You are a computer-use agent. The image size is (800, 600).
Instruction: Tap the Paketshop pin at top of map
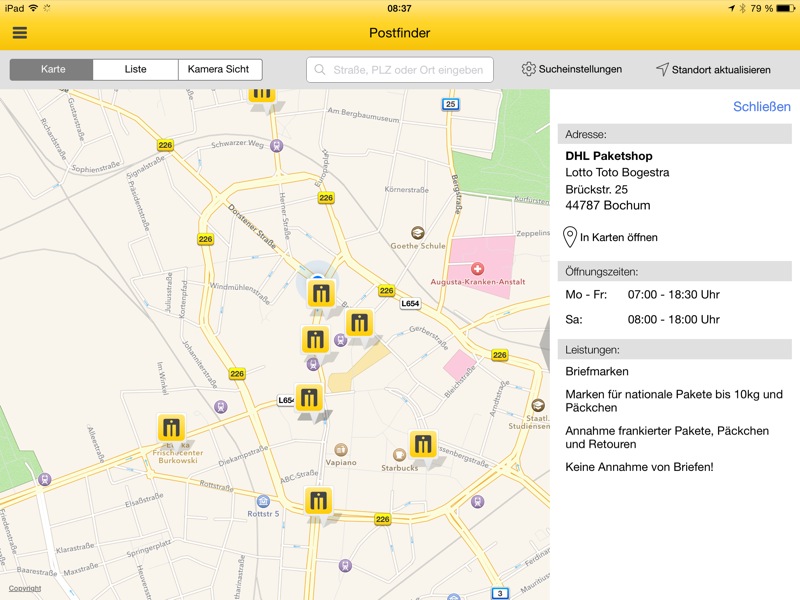click(x=262, y=93)
